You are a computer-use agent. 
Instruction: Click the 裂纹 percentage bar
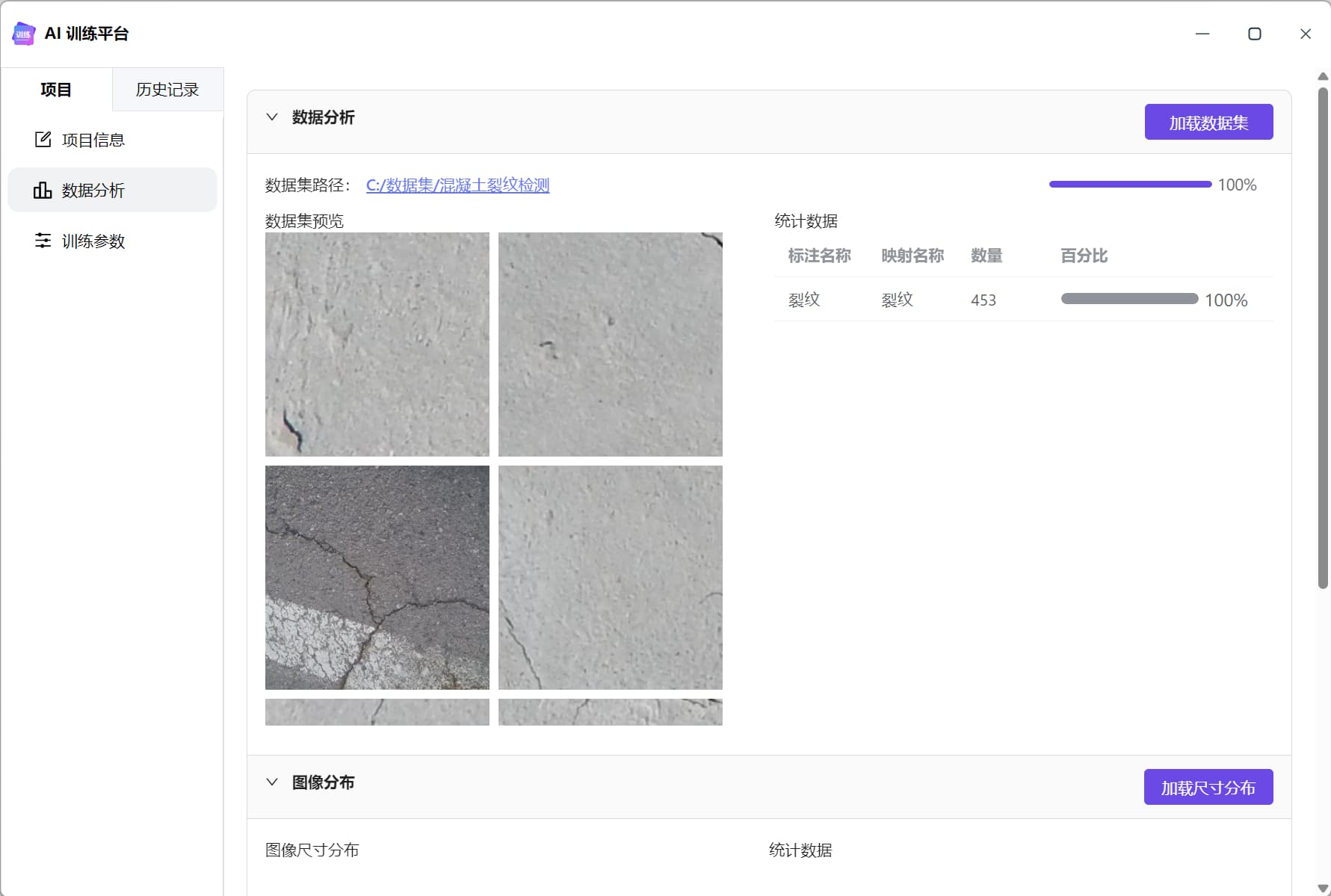1129,299
